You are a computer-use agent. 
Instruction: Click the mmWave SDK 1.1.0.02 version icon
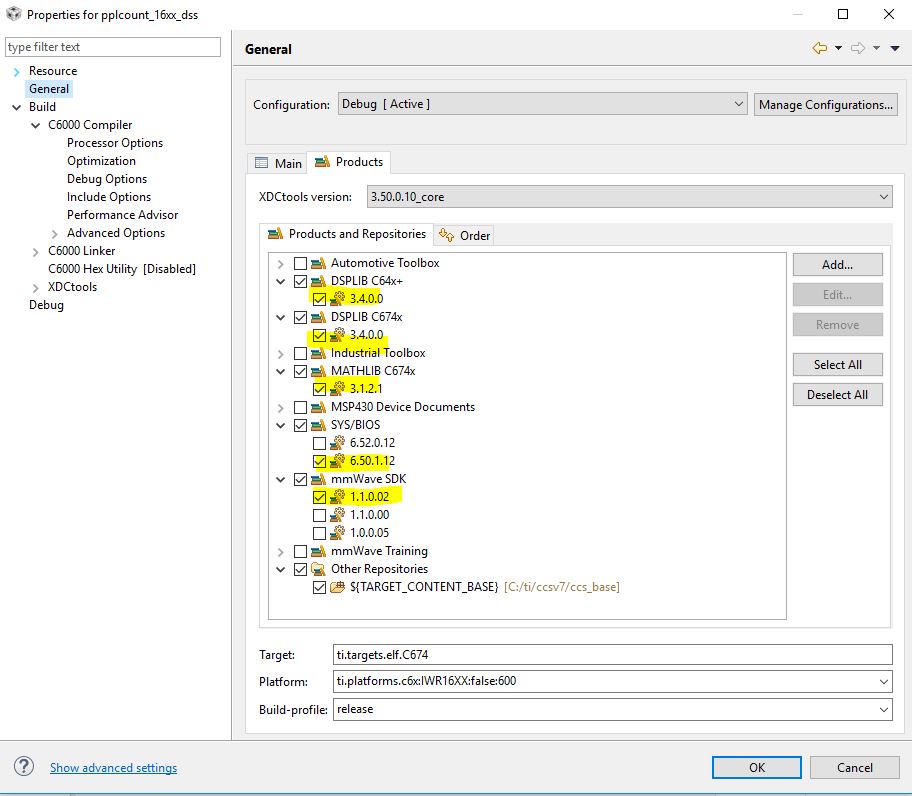(x=337, y=497)
